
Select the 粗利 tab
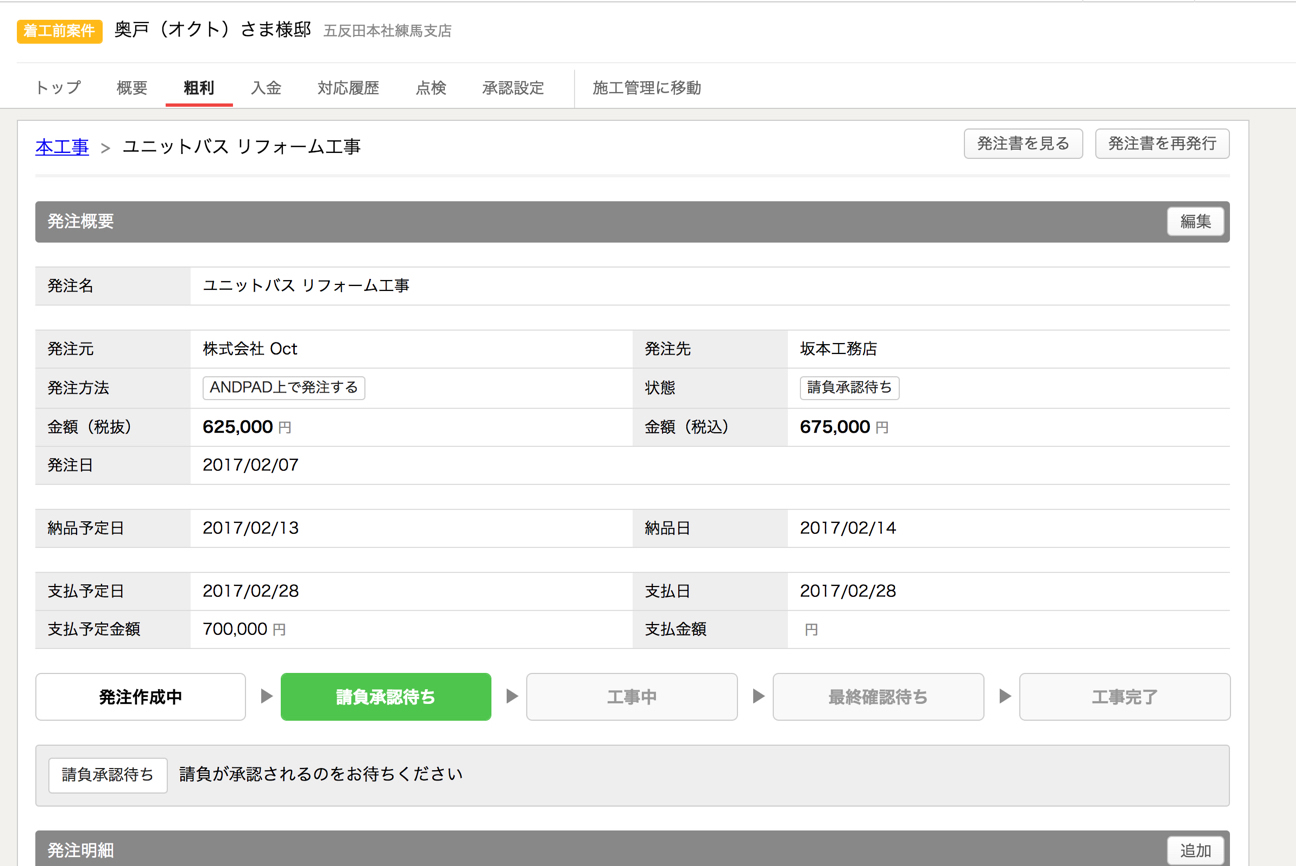point(199,88)
